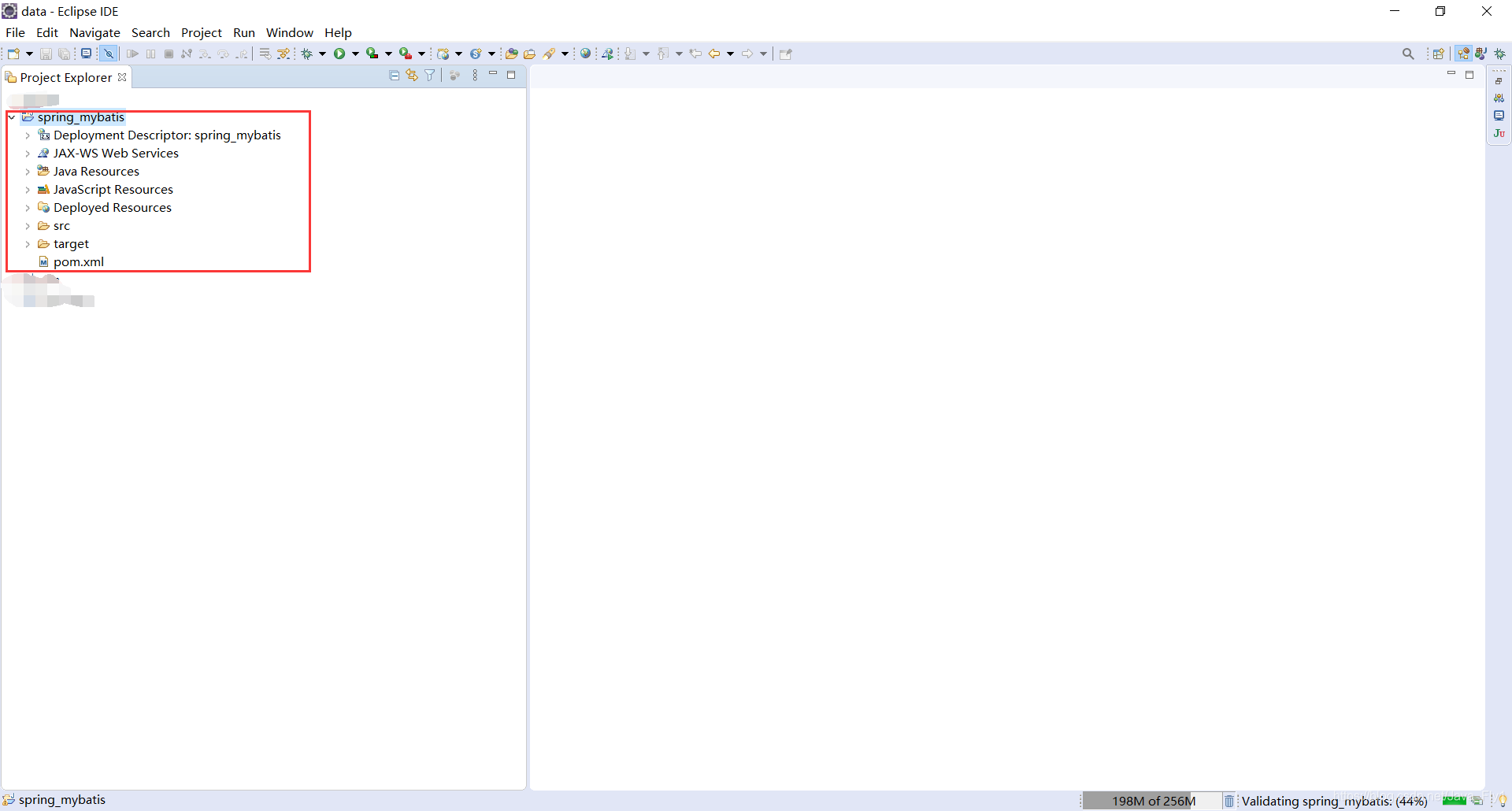Click the Forward navigation arrow
The width and height of the screenshot is (1512, 811).
(x=747, y=54)
